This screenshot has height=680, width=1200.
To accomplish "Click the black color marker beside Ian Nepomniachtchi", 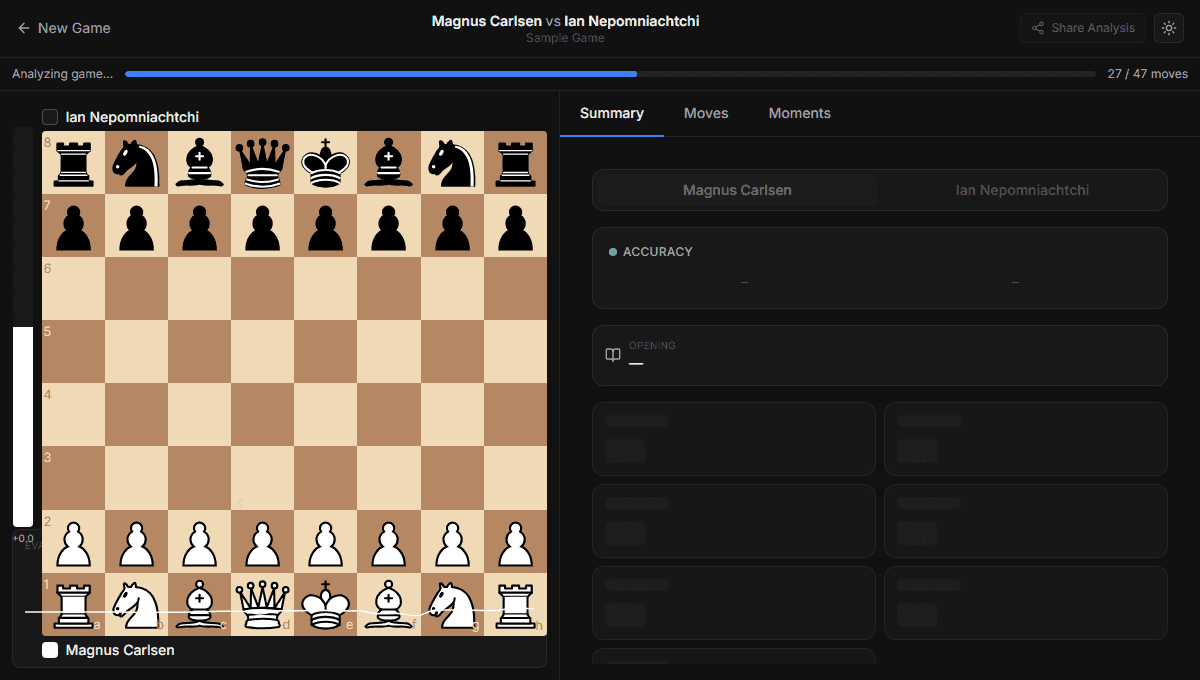I will point(50,117).
